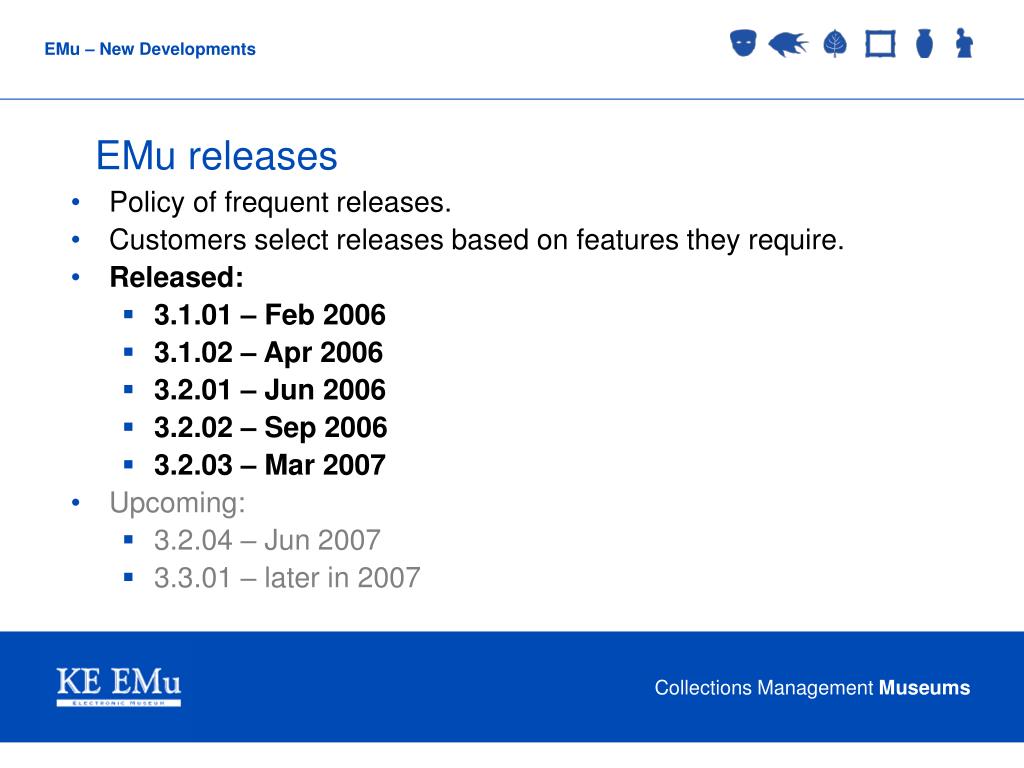Click 'Customers select releases based on features' bullet
Viewport: 1024px width, 768px height.
tap(477, 240)
